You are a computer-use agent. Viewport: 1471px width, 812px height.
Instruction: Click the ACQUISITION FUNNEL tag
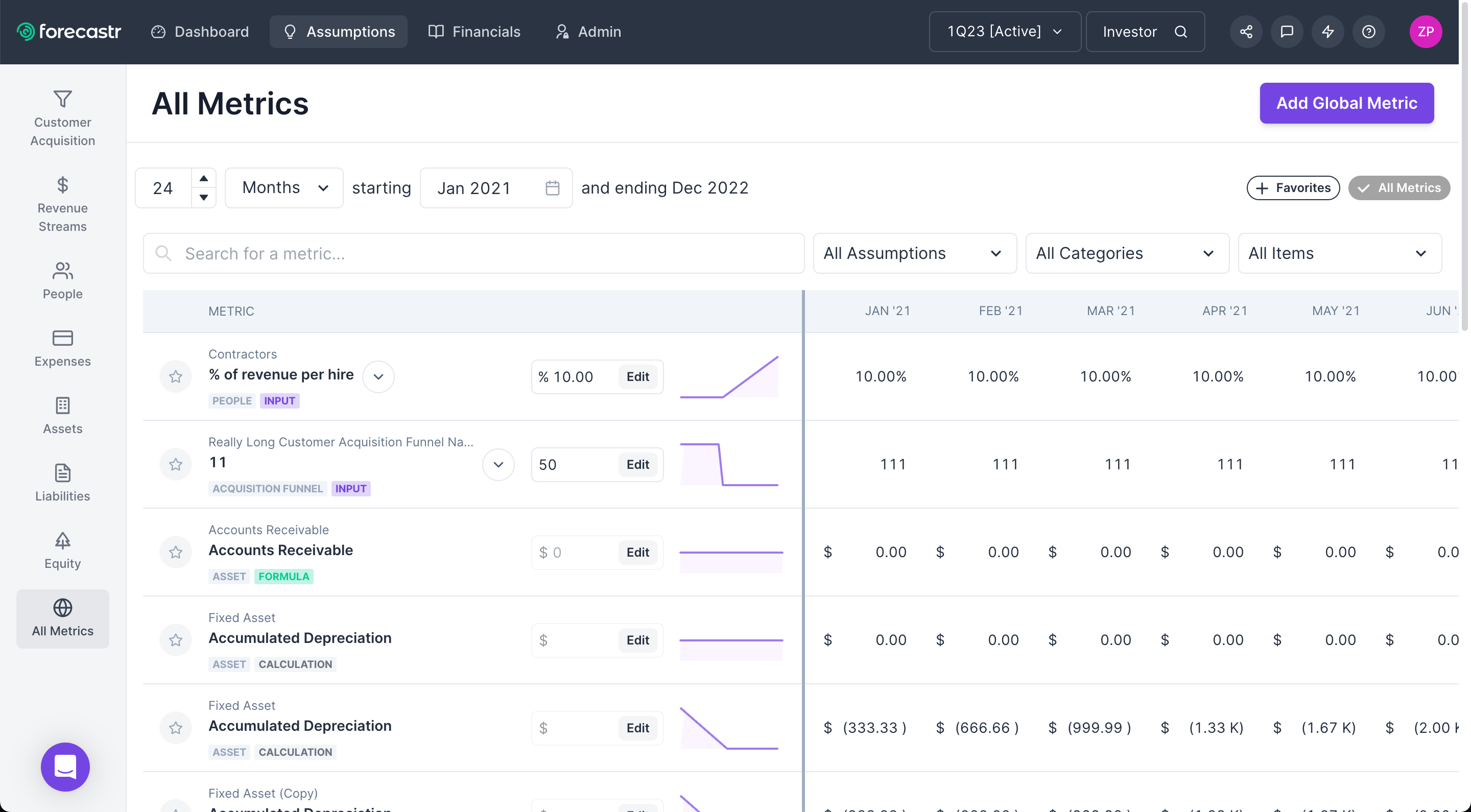point(267,488)
